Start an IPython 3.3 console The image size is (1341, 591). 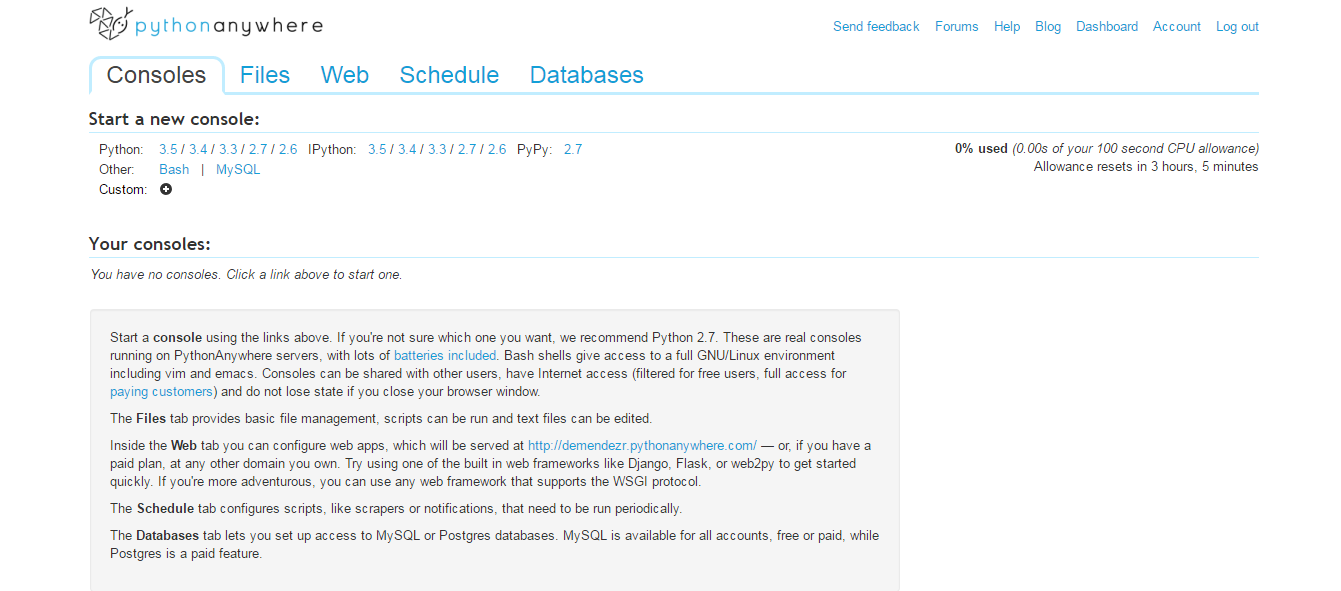pyautogui.click(x=437, y=149)
